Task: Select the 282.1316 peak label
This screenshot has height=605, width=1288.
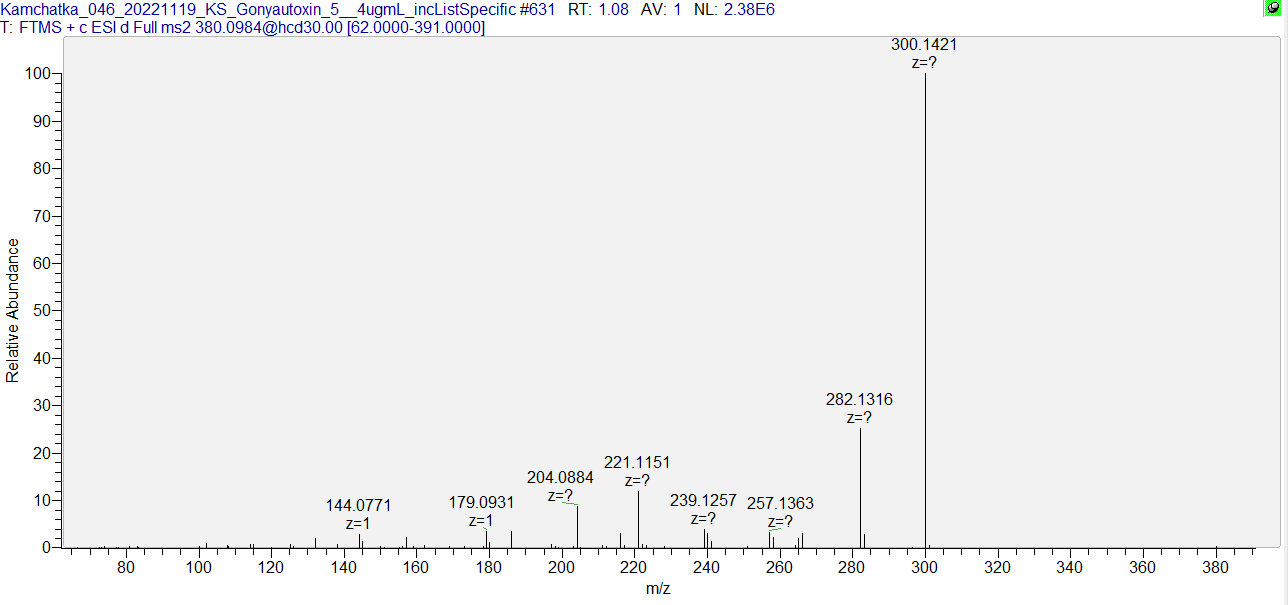Action: click(859, 400)
